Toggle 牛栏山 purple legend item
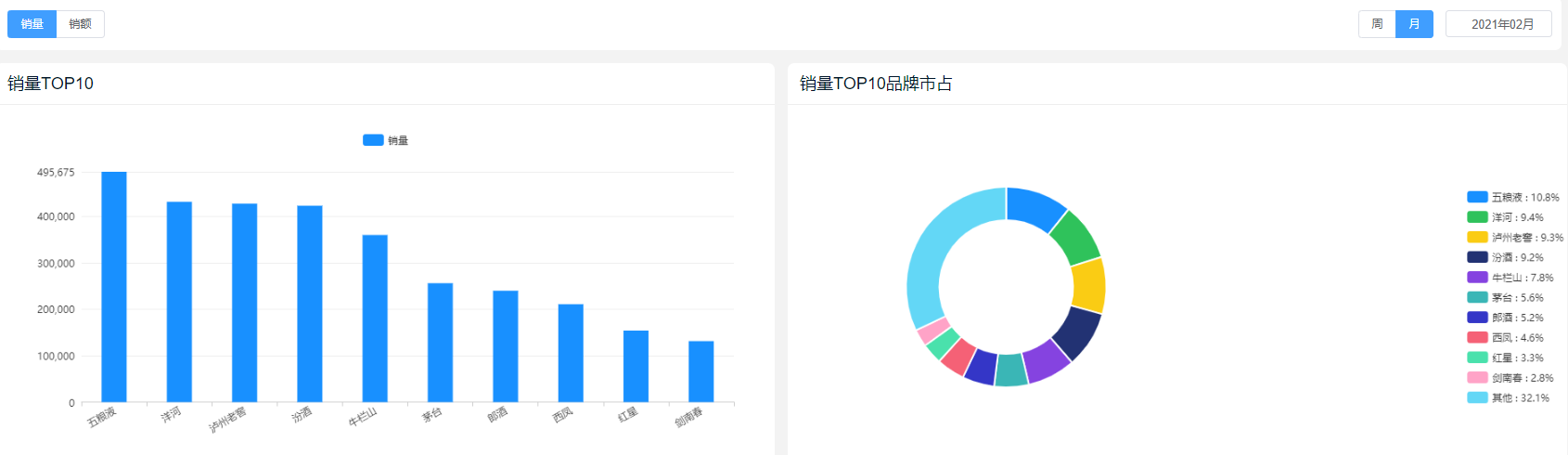 pyautogui.click(x=1510, y=278)
